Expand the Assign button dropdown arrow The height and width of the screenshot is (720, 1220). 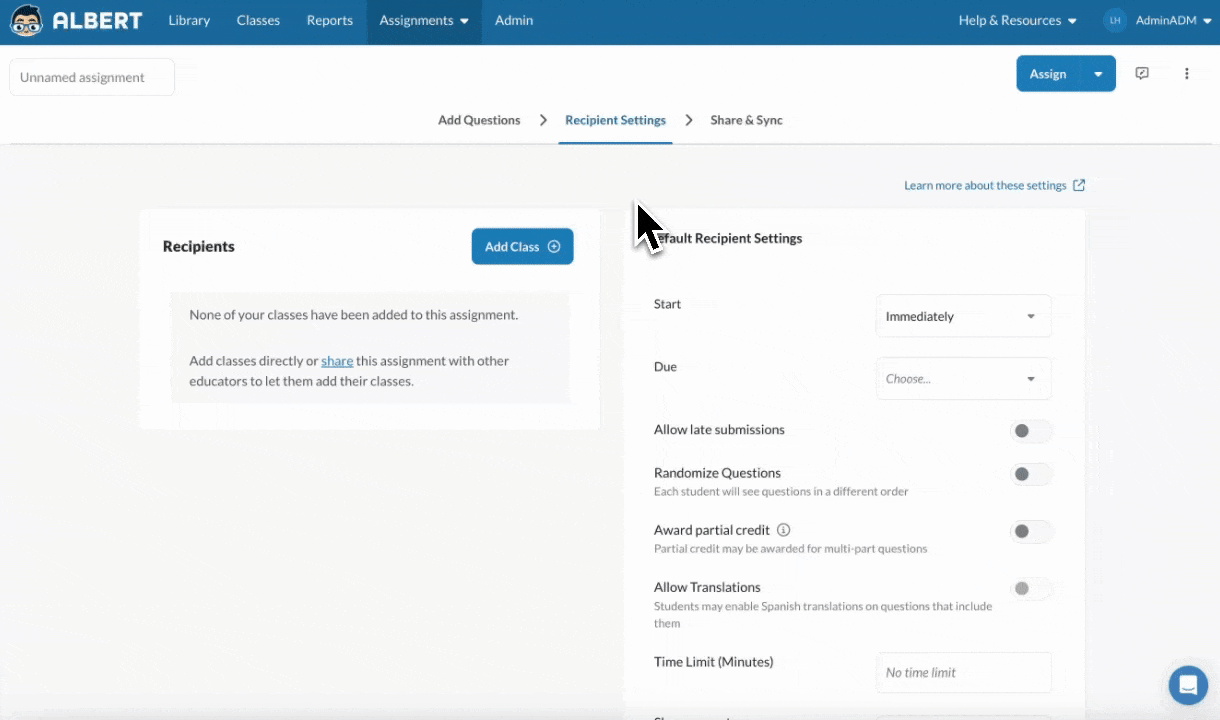[1098, 74]
